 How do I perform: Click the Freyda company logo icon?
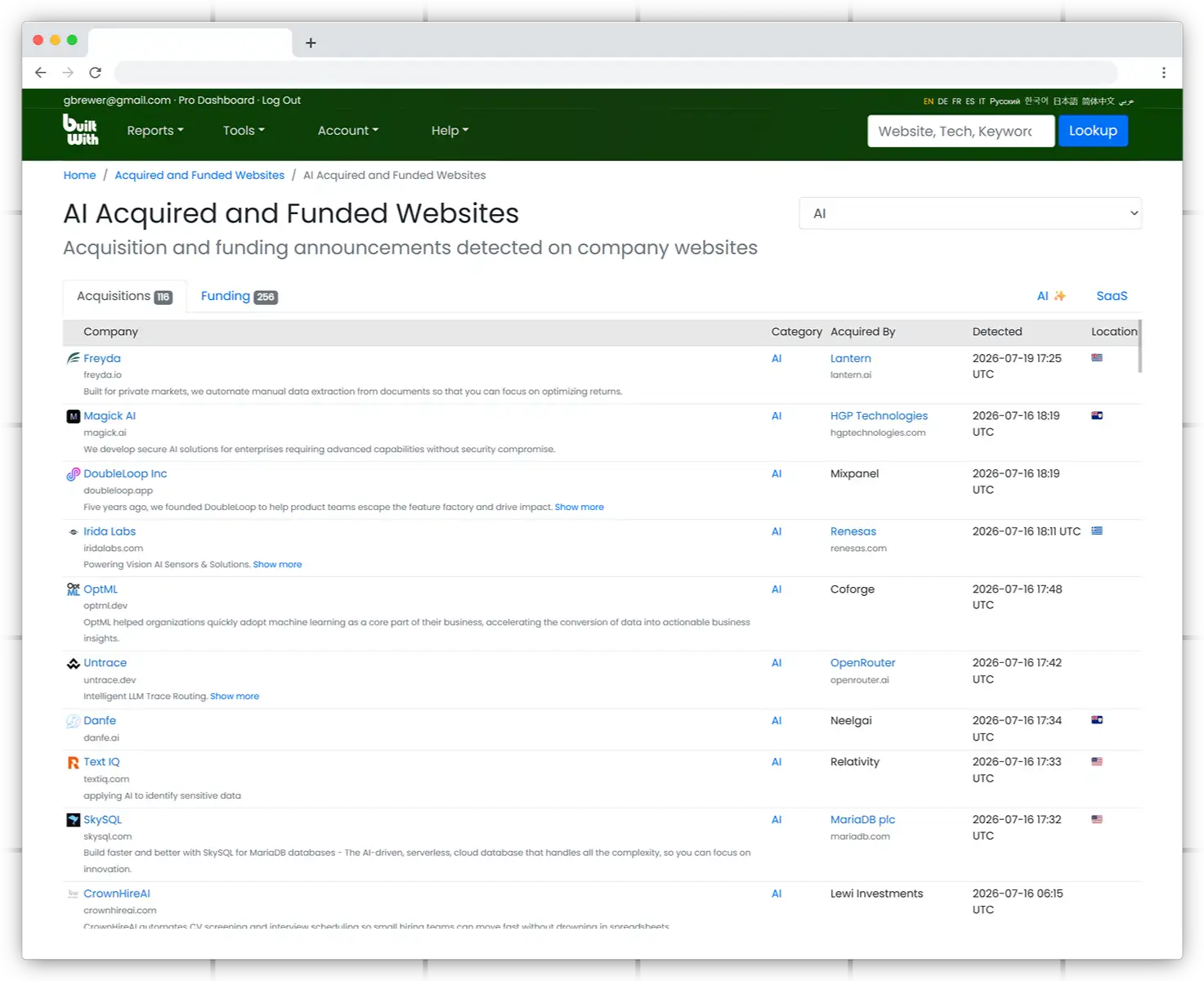click(x=73, y=358)
